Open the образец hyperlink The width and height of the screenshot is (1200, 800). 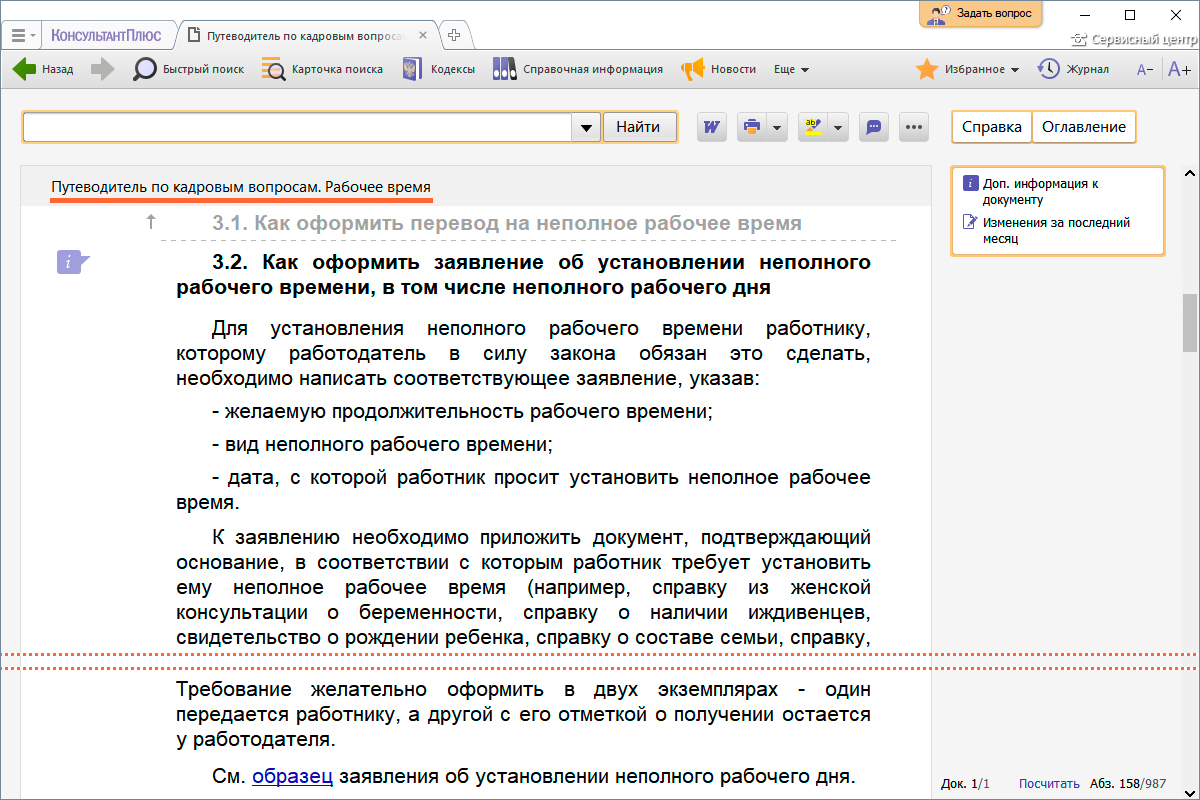[x=292, y=776]
